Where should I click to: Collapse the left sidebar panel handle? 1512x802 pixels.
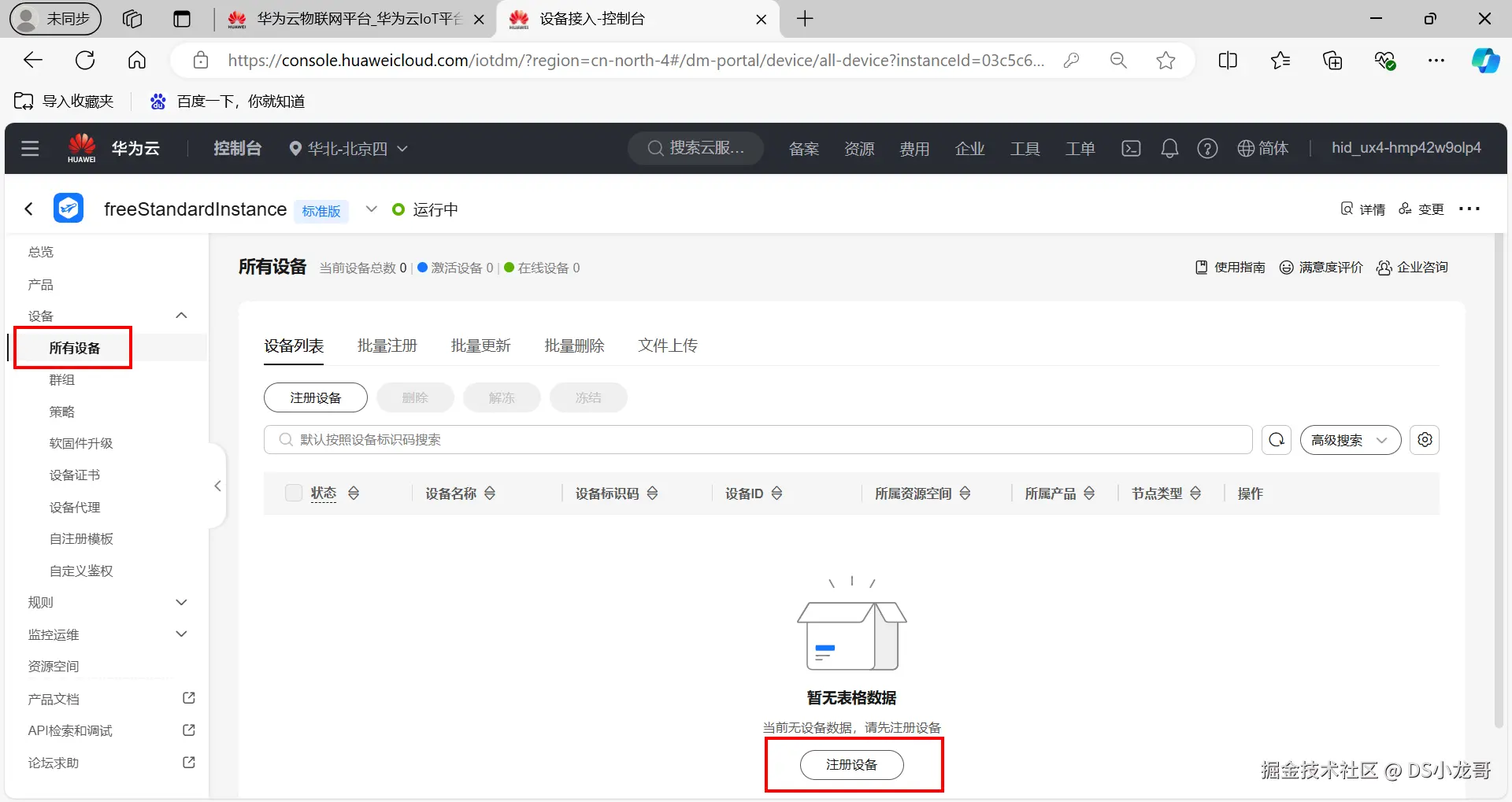[x=218, y=486]
